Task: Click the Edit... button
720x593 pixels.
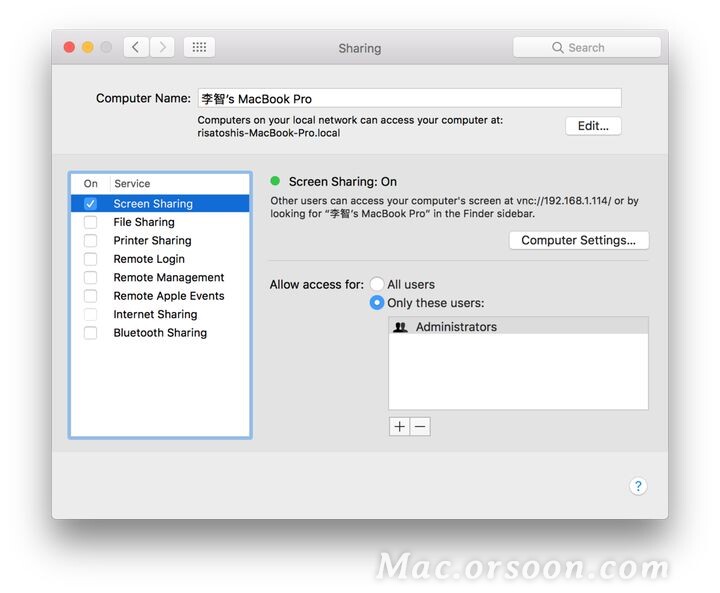Action: click(x=593, y=126)
